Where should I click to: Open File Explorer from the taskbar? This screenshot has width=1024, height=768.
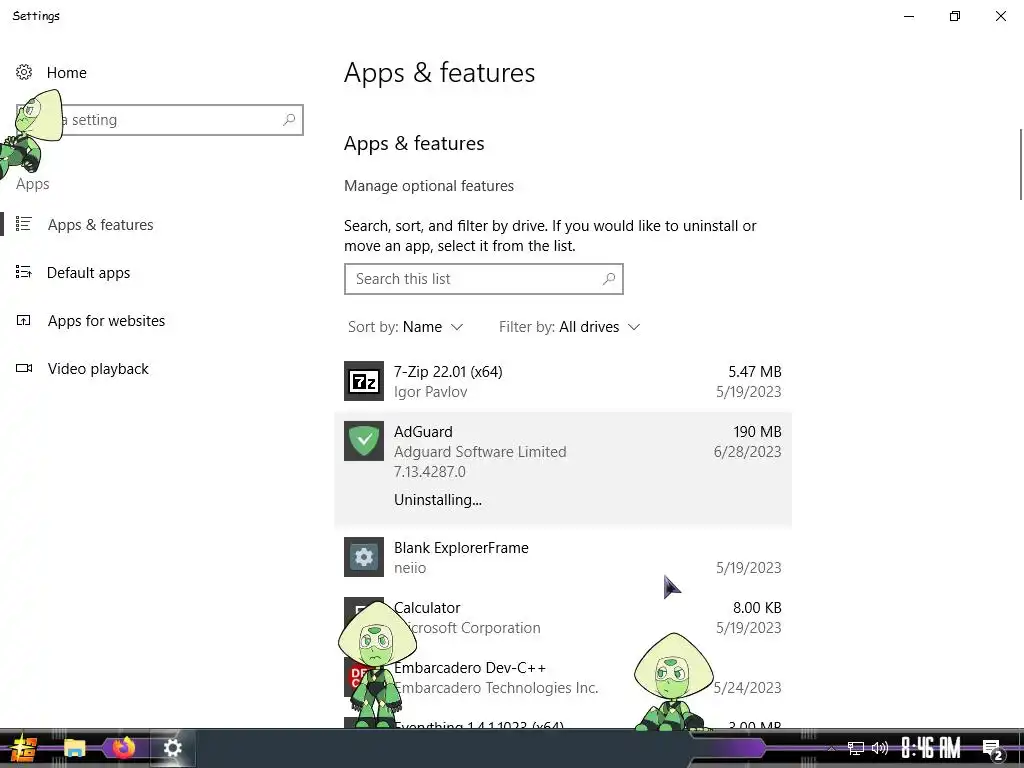point(74,748)
